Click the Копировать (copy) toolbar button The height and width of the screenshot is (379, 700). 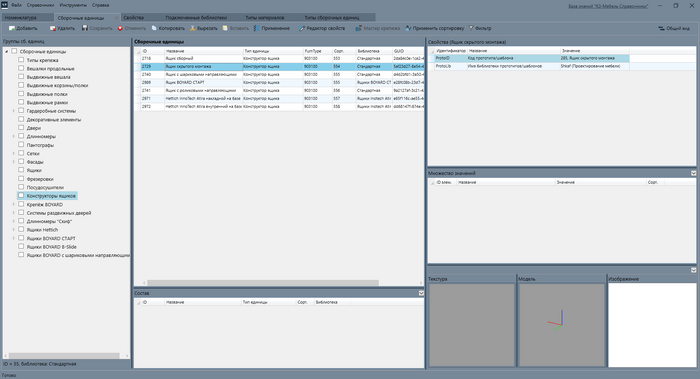pos(168,28)
